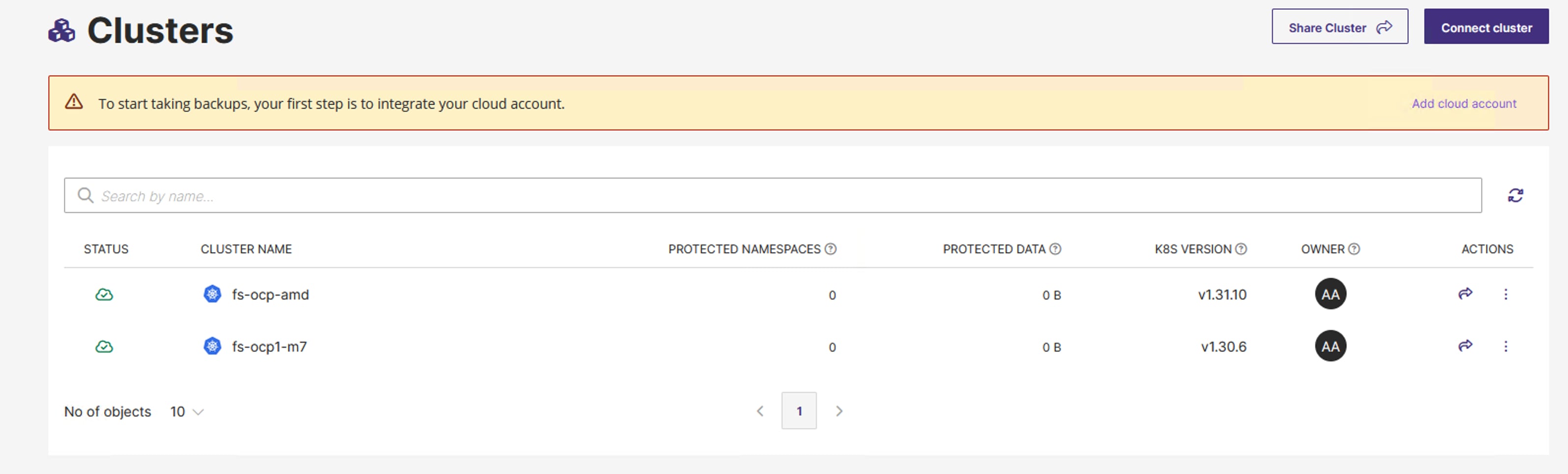Expand the No of objects dropdown

pyautogui.click(x=187, y=412)
